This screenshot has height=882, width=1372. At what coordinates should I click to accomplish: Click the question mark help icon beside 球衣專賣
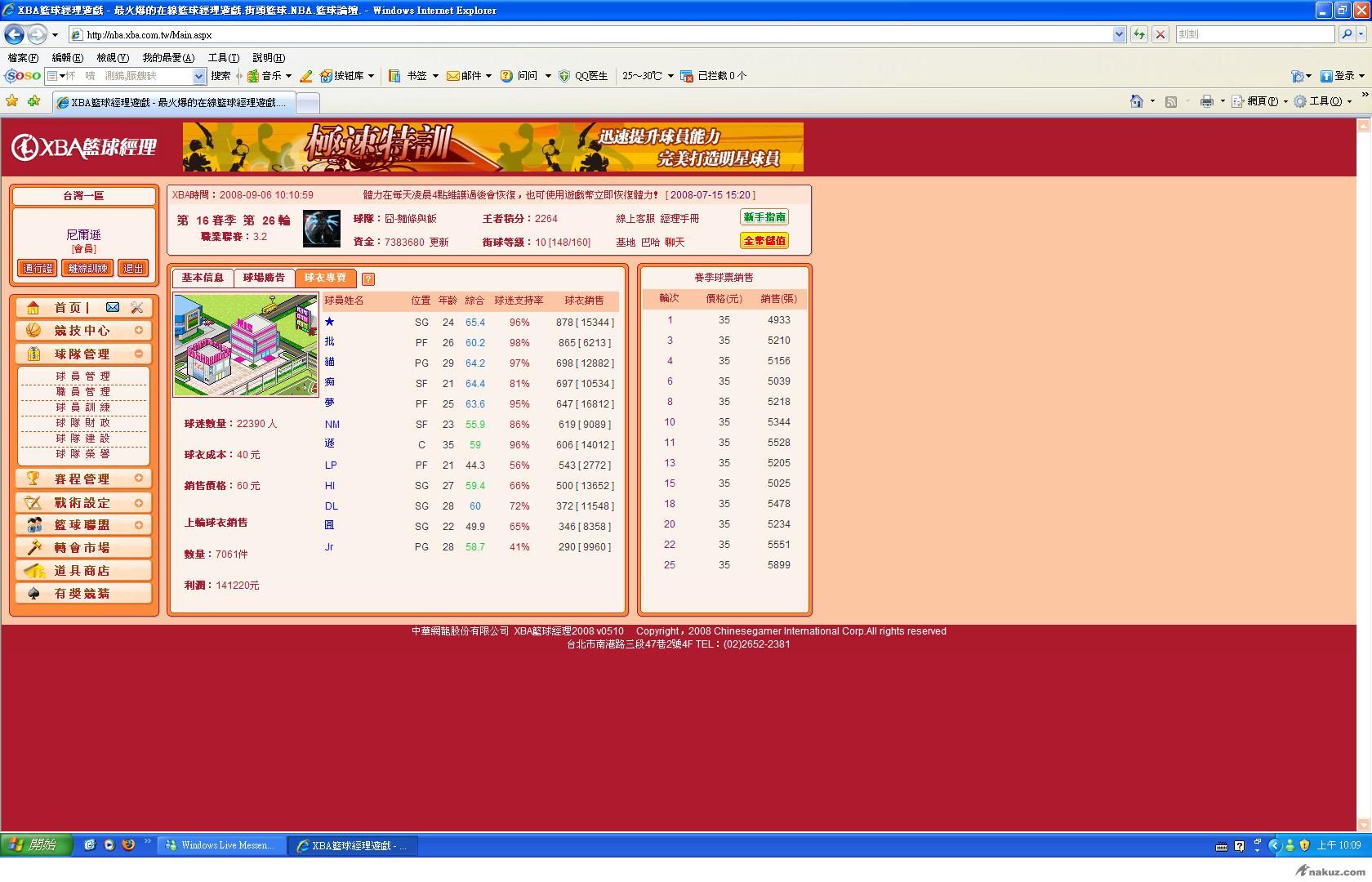coord(368,279)
